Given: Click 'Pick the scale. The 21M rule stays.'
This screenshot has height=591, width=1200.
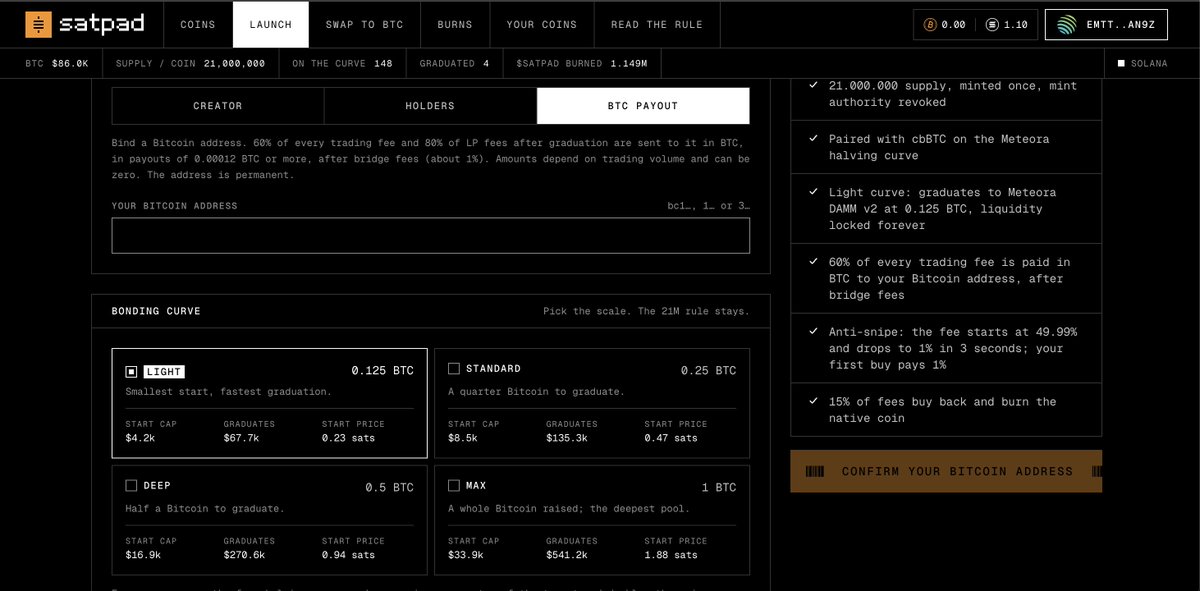Looking at the screenshot, I should (x=646, y=311).
